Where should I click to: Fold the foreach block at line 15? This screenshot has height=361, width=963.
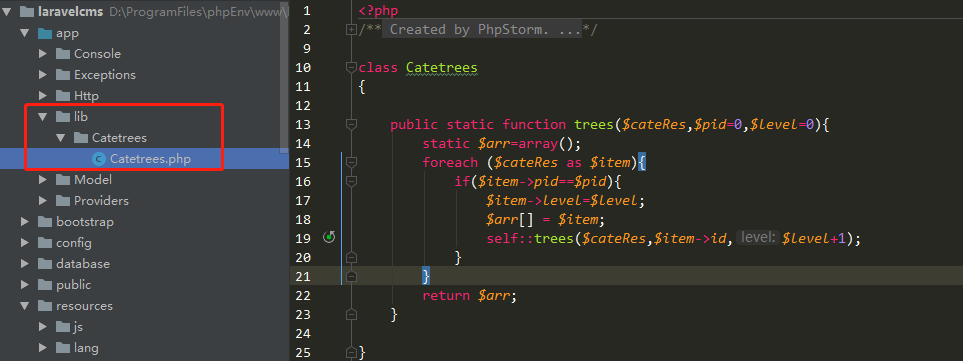click(351, 163)
